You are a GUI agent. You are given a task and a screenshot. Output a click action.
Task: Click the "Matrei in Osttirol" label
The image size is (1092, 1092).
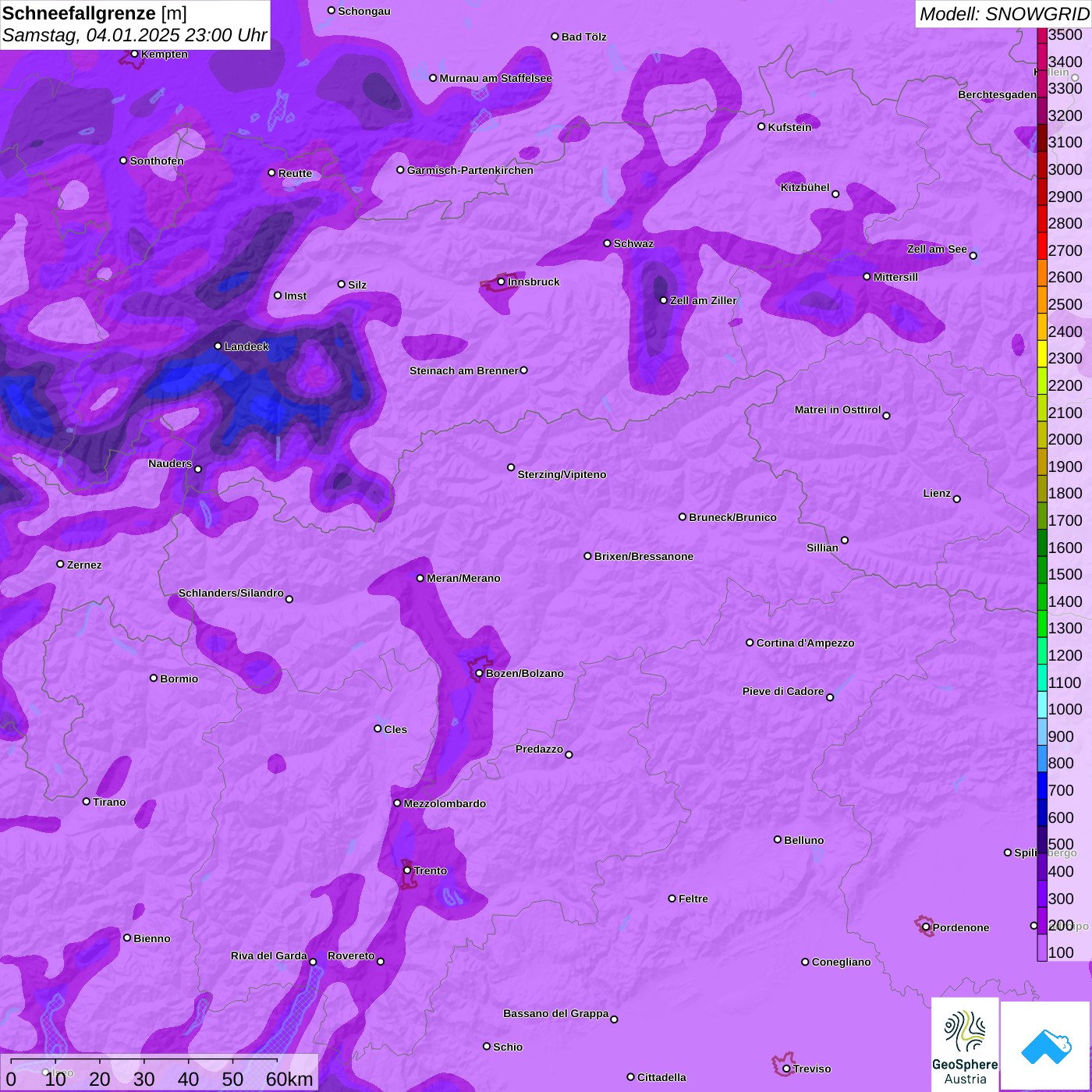[x=838, y=409]
